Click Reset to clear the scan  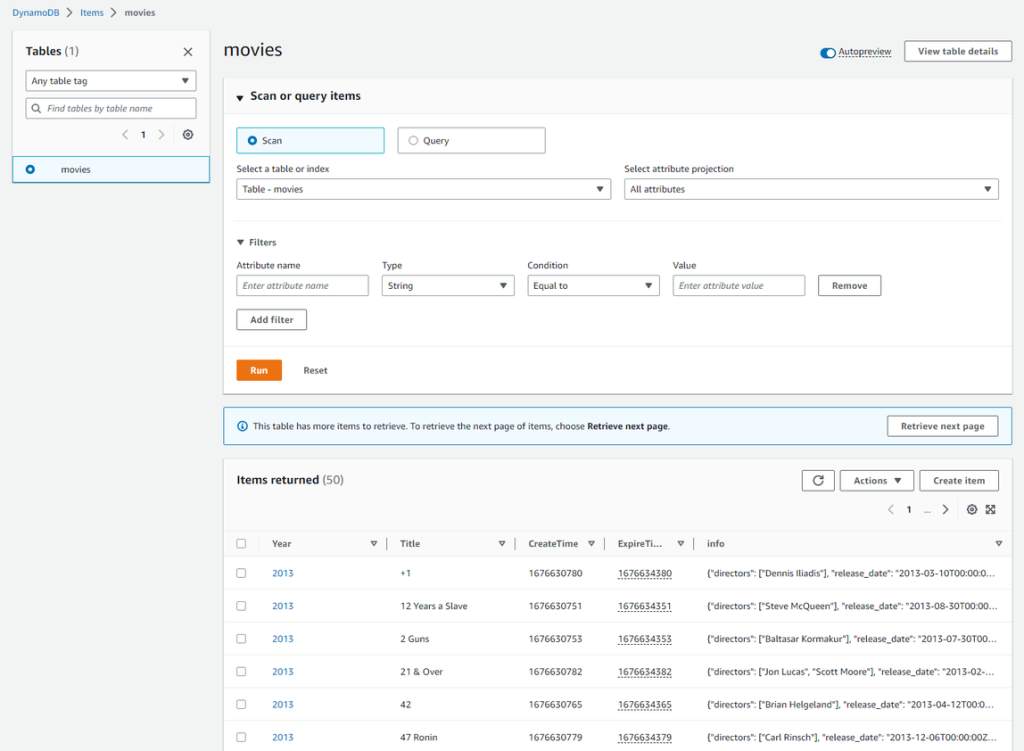point(315,370)
